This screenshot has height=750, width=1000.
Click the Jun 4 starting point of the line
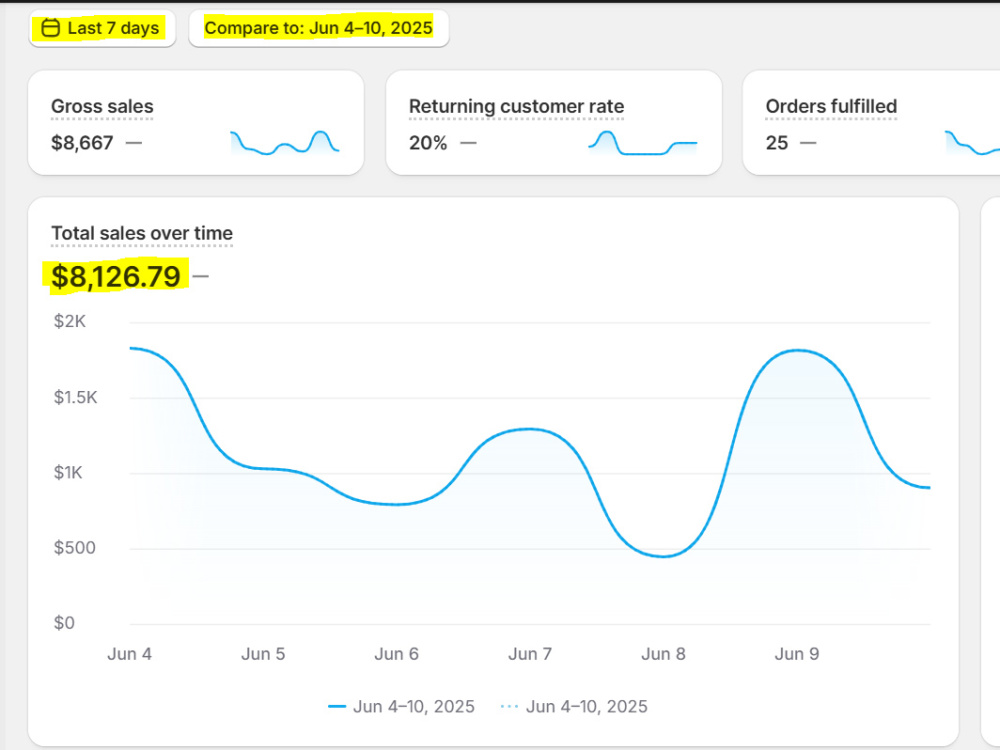pos(131,348)
